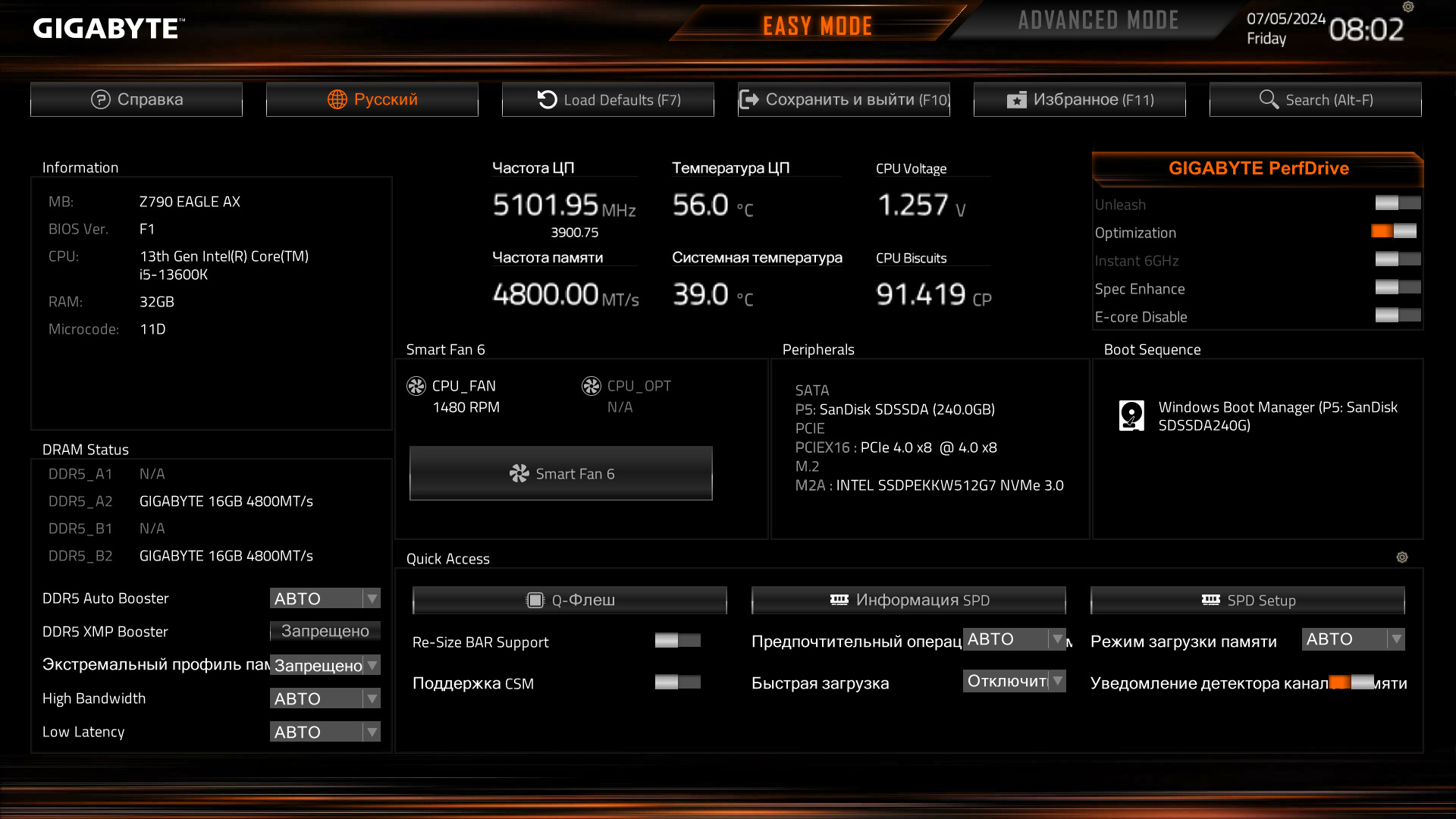Switch to Advanced Mode tab

point(1098,20)
